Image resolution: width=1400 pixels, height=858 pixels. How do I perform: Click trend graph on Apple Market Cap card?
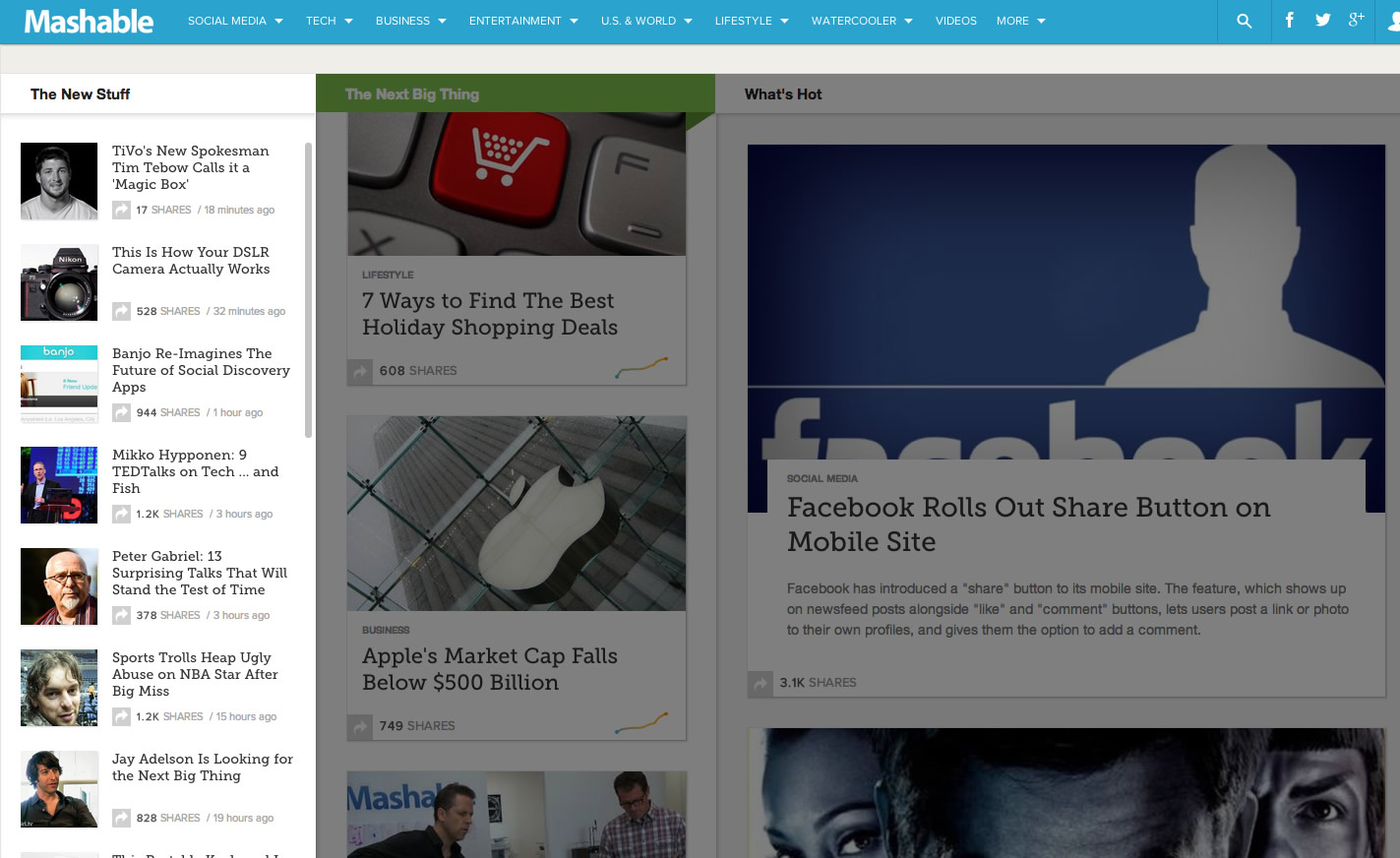pos(641,723)
